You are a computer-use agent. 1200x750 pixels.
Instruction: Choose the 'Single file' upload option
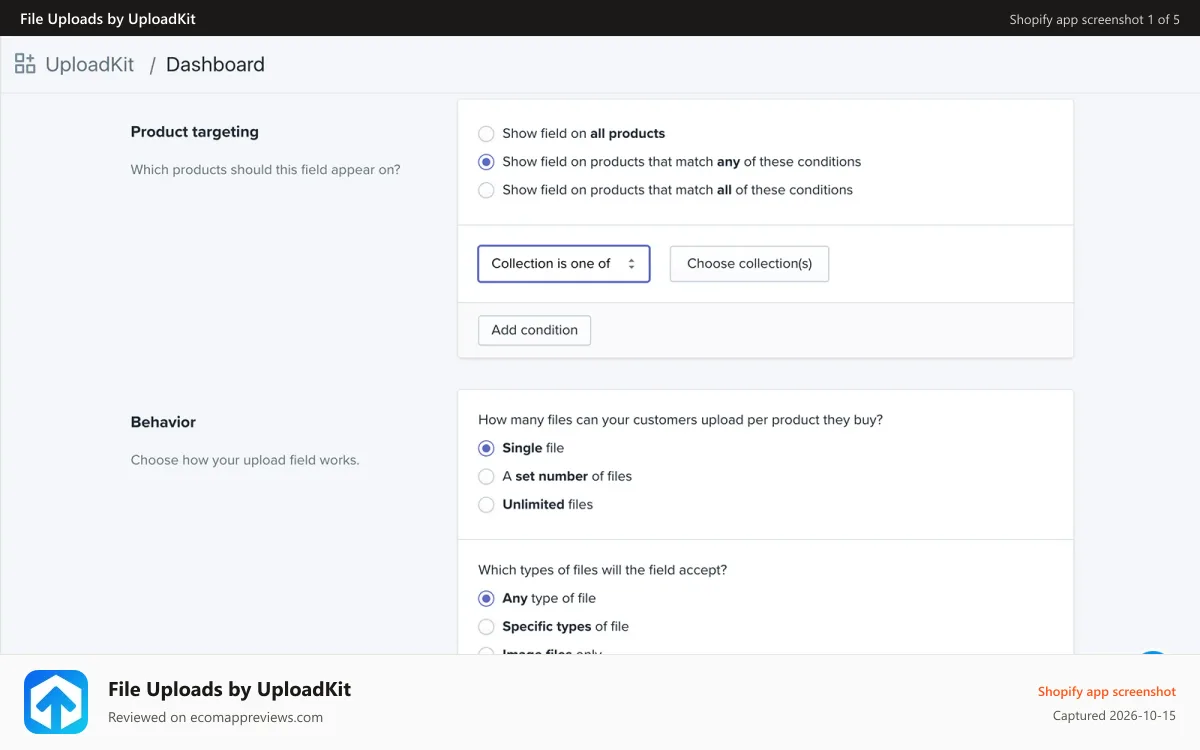point(486,448)
